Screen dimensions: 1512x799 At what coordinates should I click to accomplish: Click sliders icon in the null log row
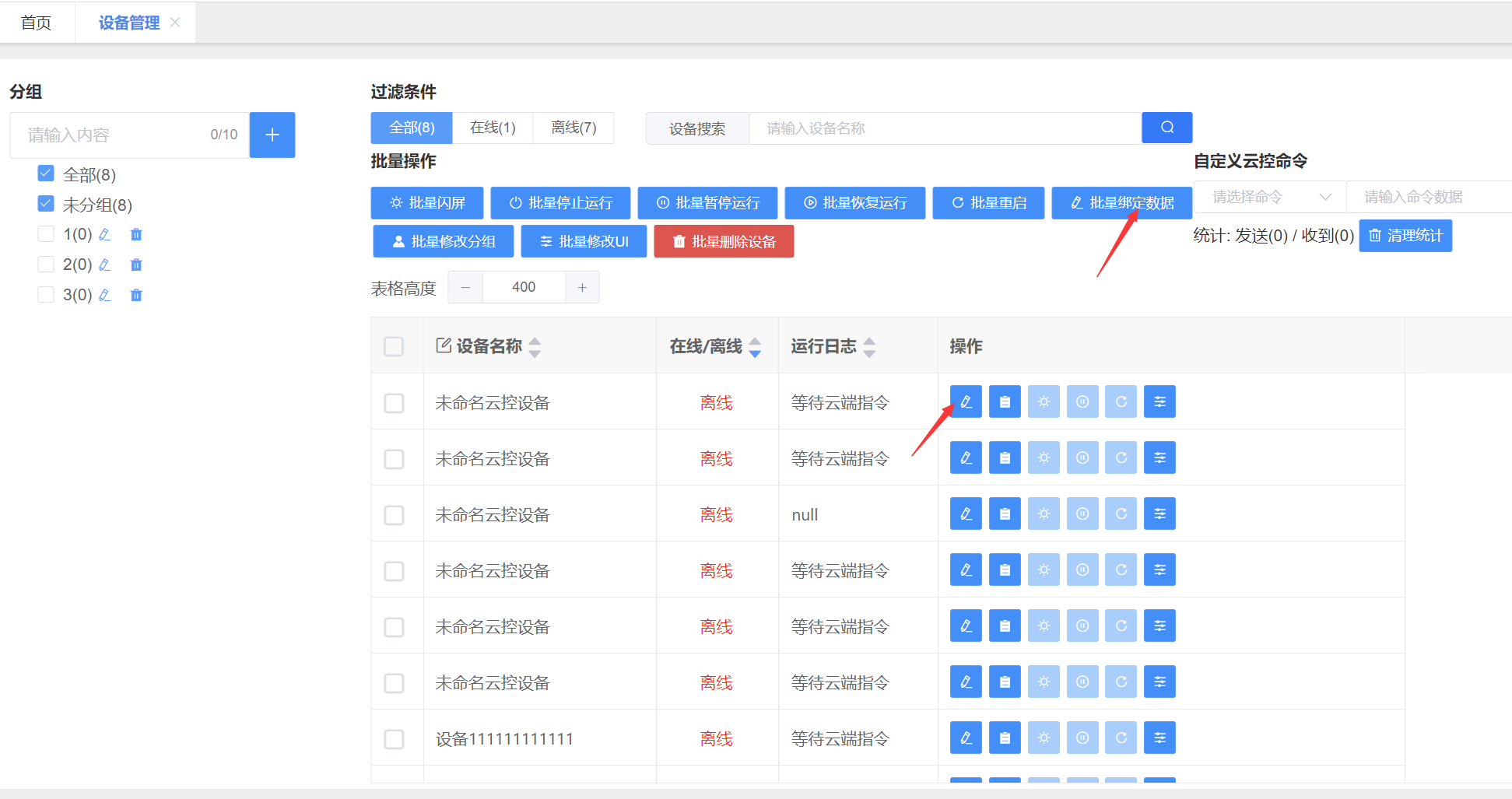(1159, 513)
